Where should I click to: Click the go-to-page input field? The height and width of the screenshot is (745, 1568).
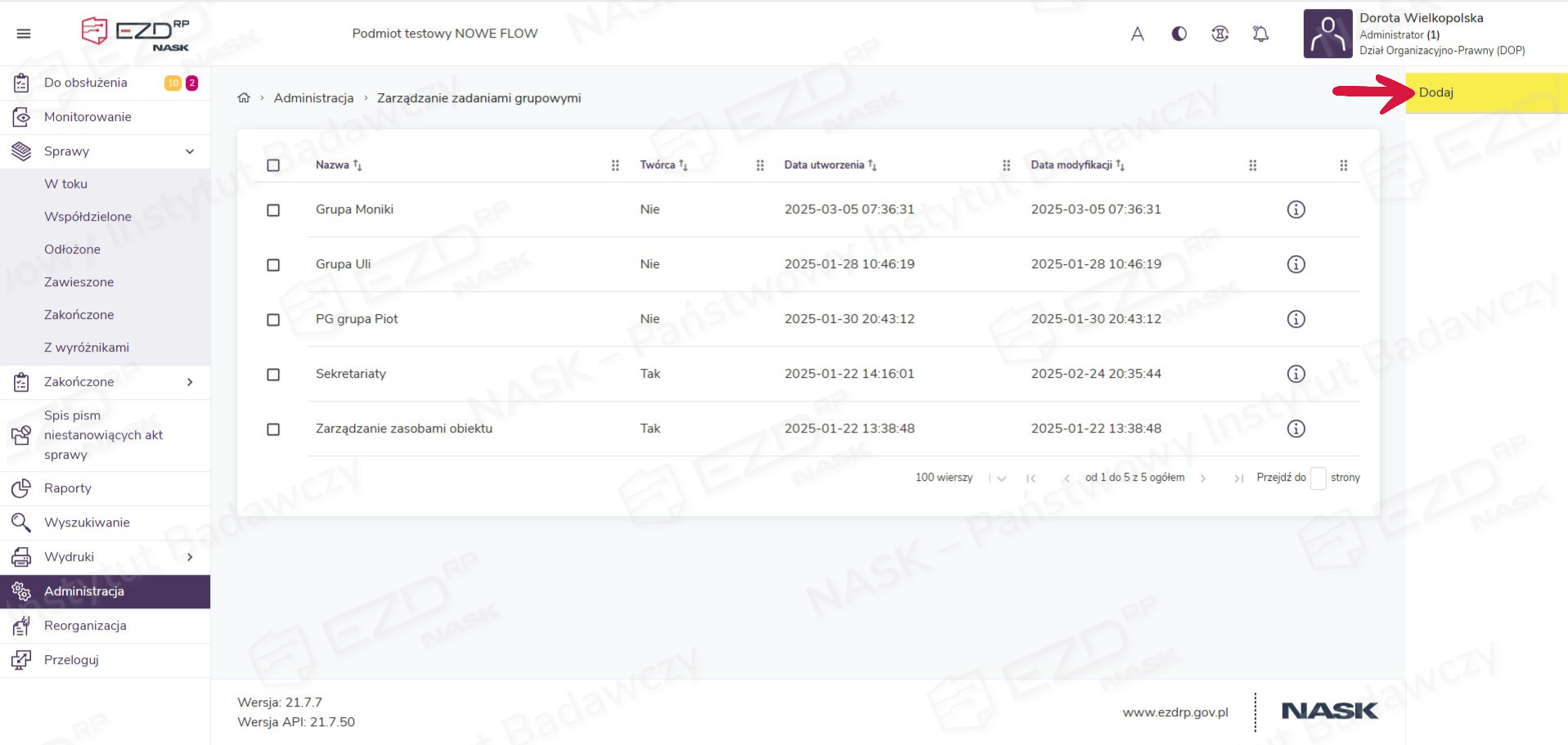coord(1318,478)
